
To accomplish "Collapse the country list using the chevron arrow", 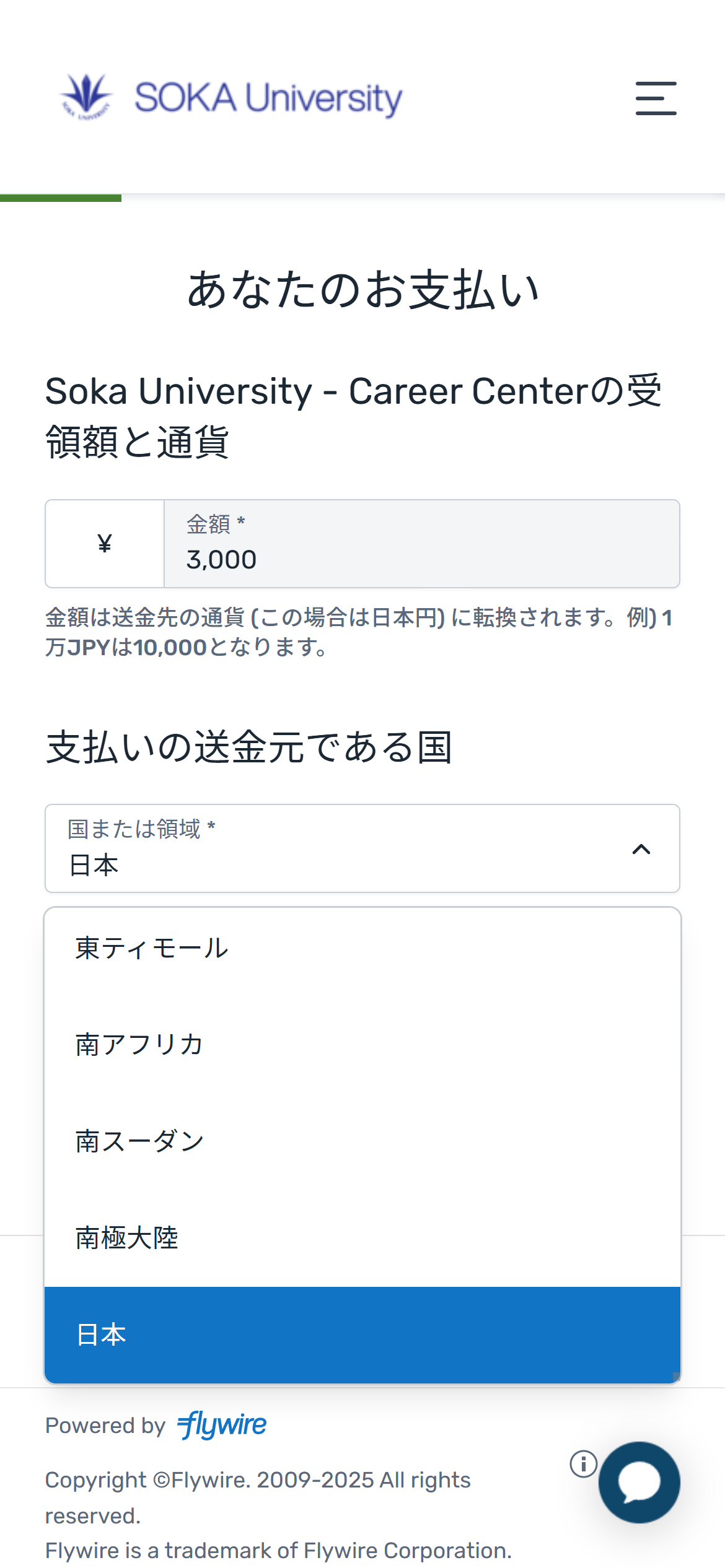I will [641, 849].
